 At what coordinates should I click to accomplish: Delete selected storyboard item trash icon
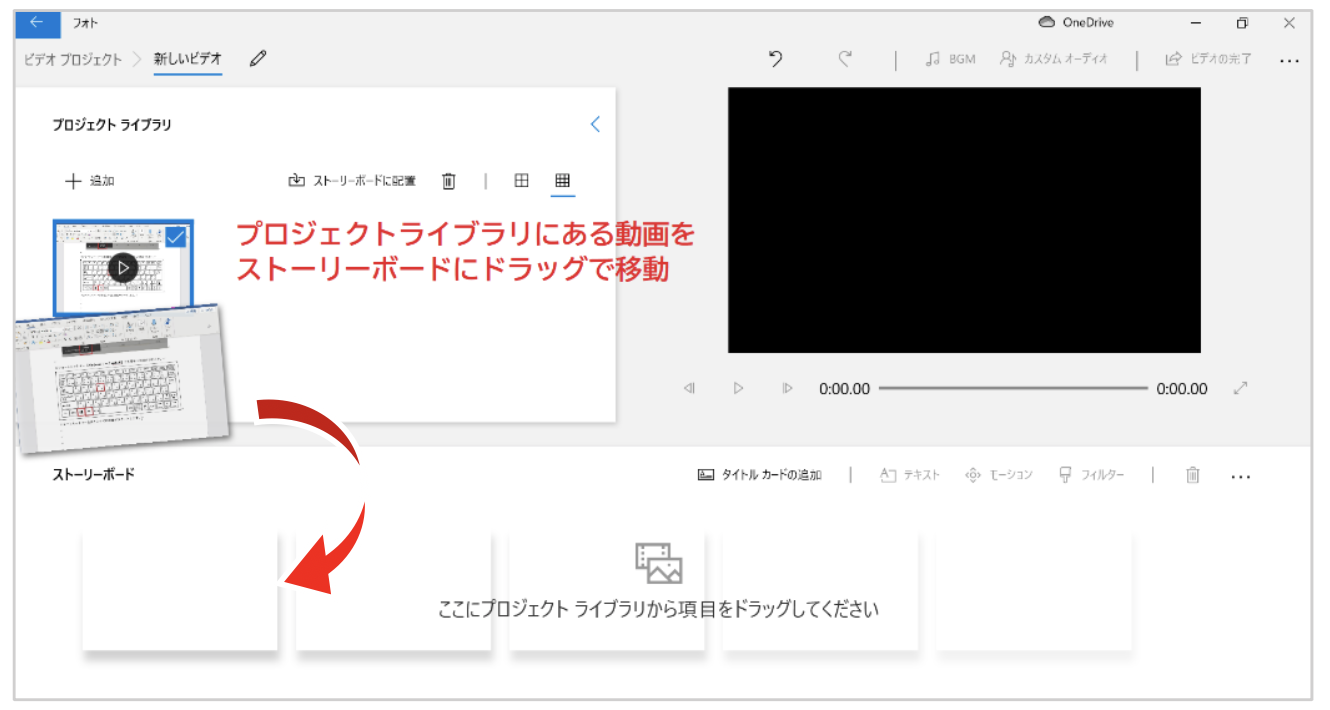point(1193,475)
